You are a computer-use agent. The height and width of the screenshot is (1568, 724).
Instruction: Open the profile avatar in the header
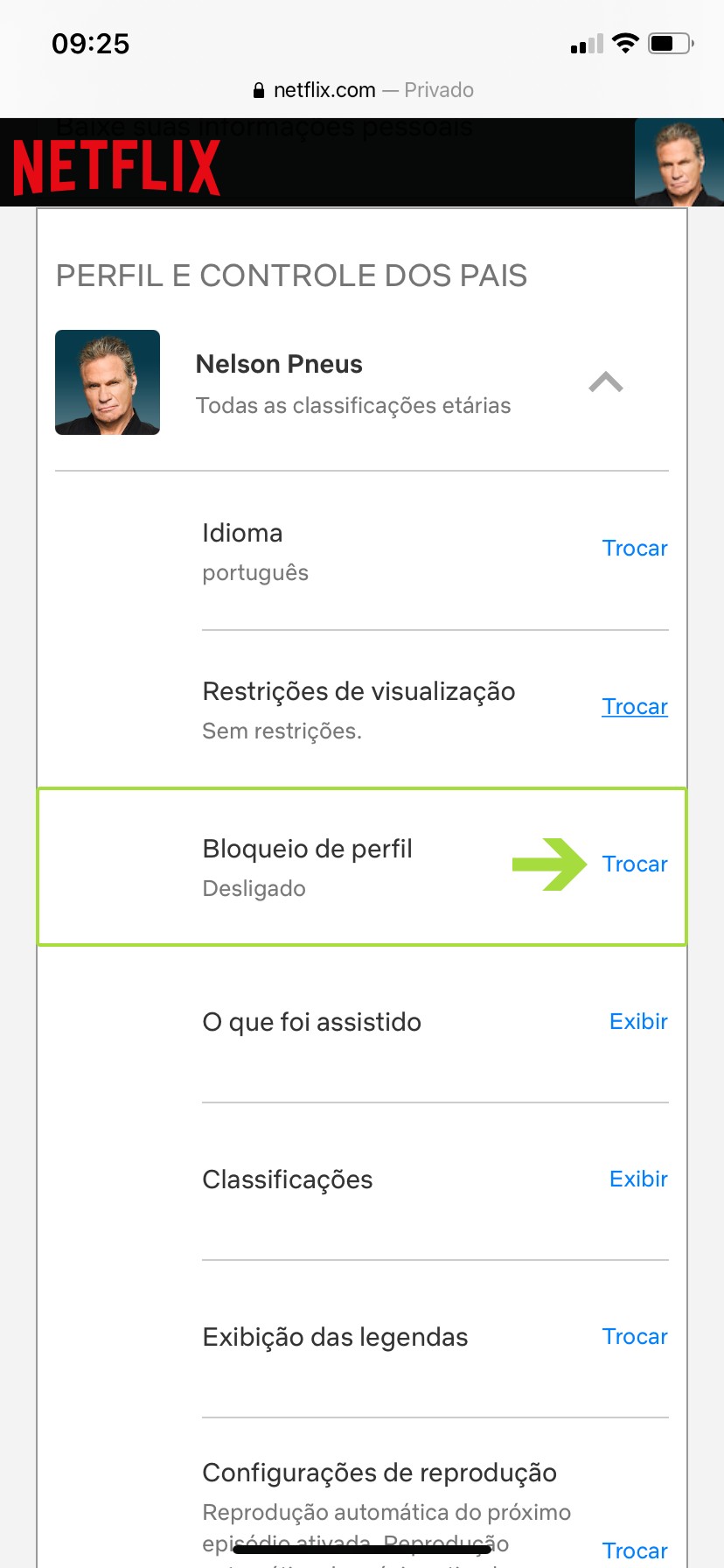679,164
